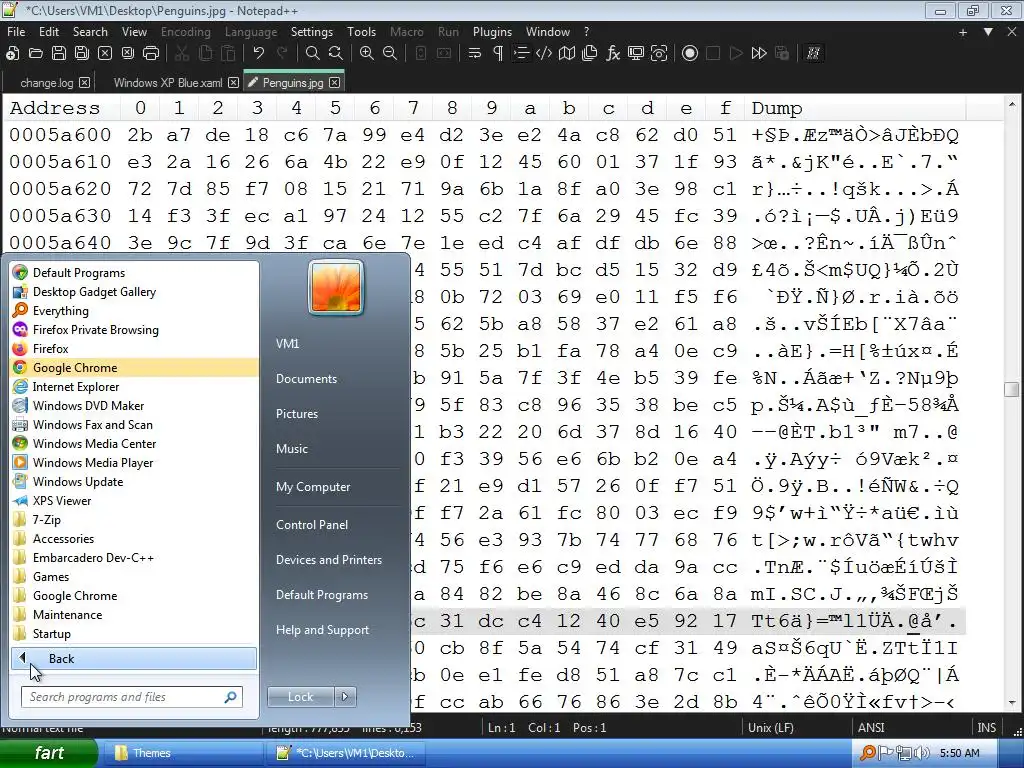1024x768 pixels.
Task: Expand the 7-Zip folder in Start menu
Action: (x=134, y=520)
